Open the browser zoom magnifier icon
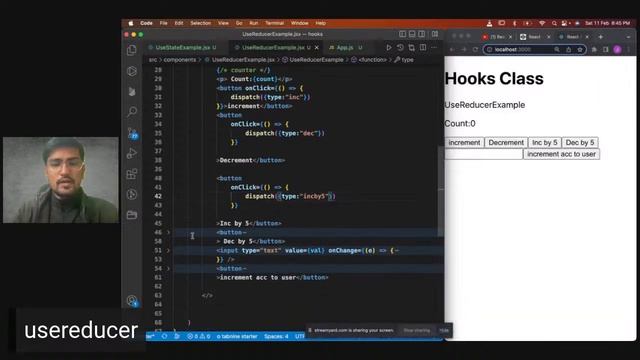This screenshot has width=640, height=360. (x=557, y=49)
